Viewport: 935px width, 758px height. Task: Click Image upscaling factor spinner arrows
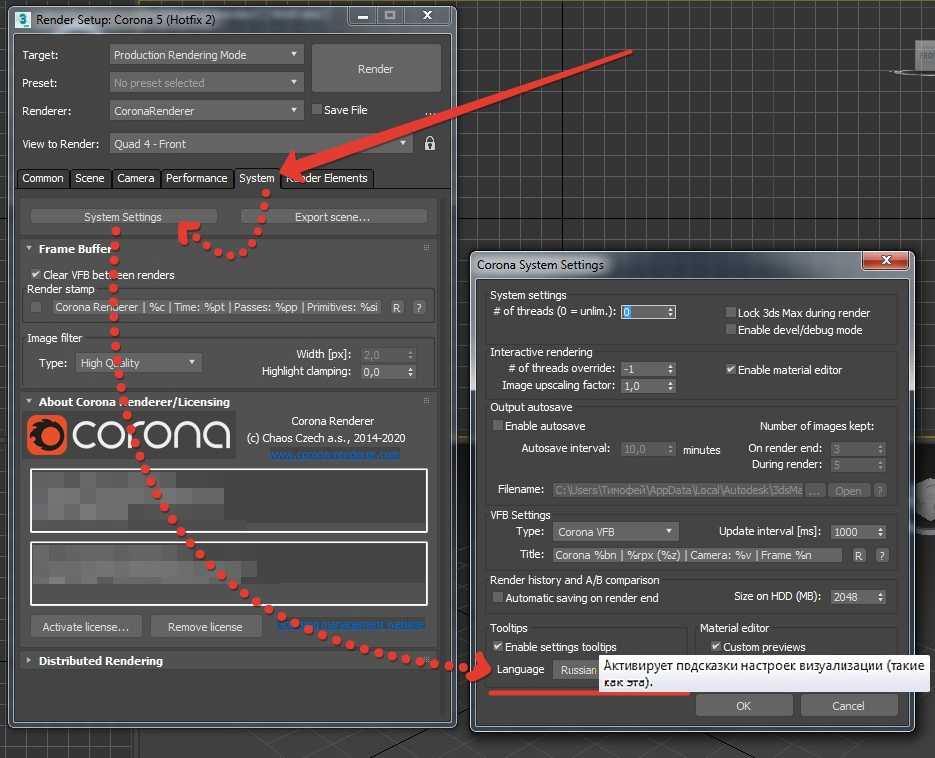(x=671, y=386)
